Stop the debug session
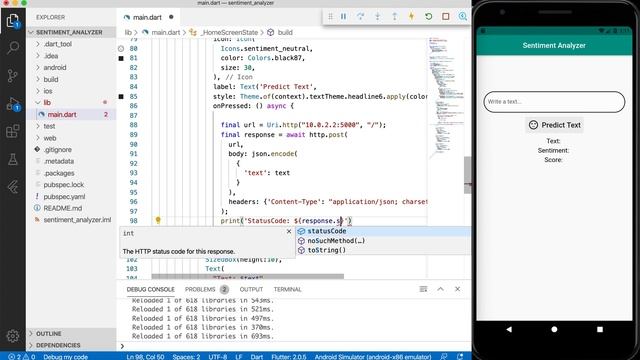 coord(446,16)
